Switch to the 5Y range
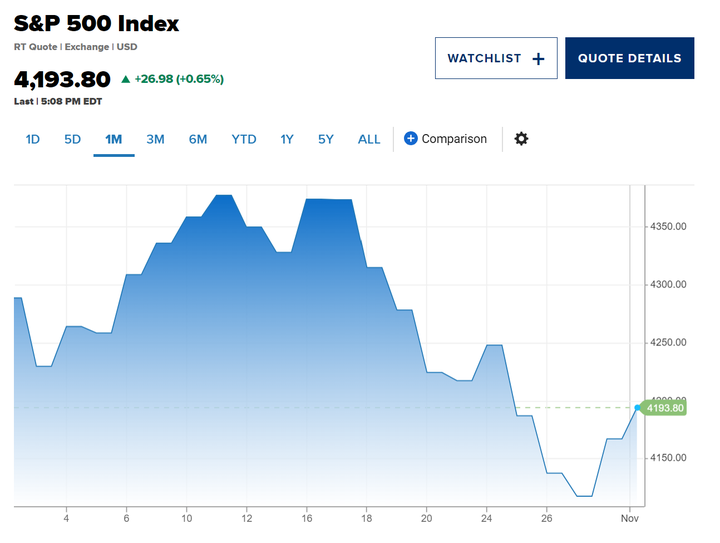720x543 pixels. click(x=326, y=139)
